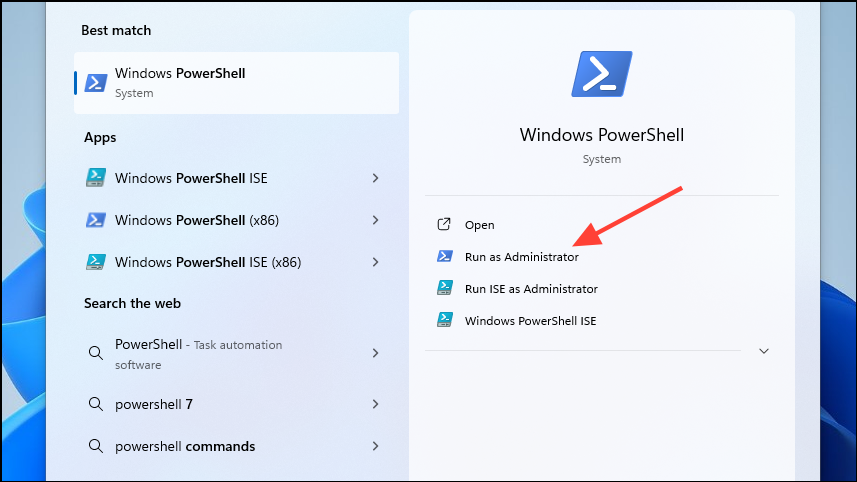Open the Windows PowerShell best match result
Image resolution: width=857 pixels, height=482 pixels.
coord(236,83)
